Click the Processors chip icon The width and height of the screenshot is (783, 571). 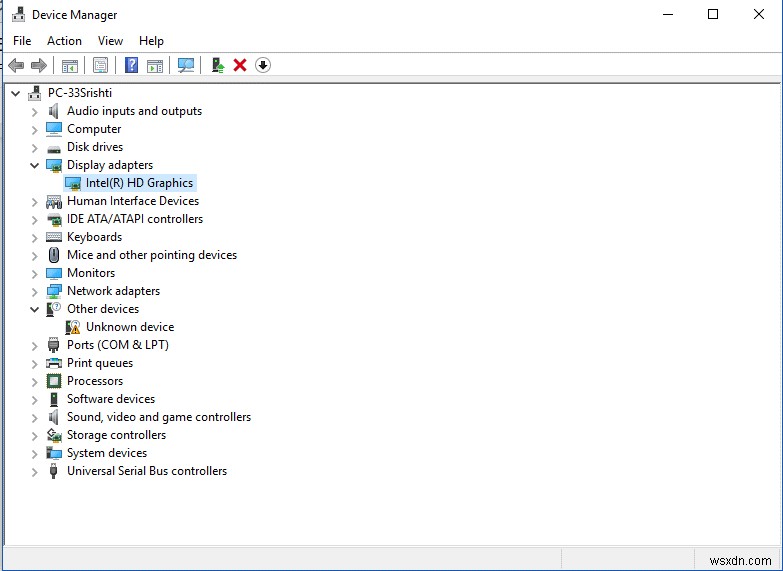click(x=53, y=381)
